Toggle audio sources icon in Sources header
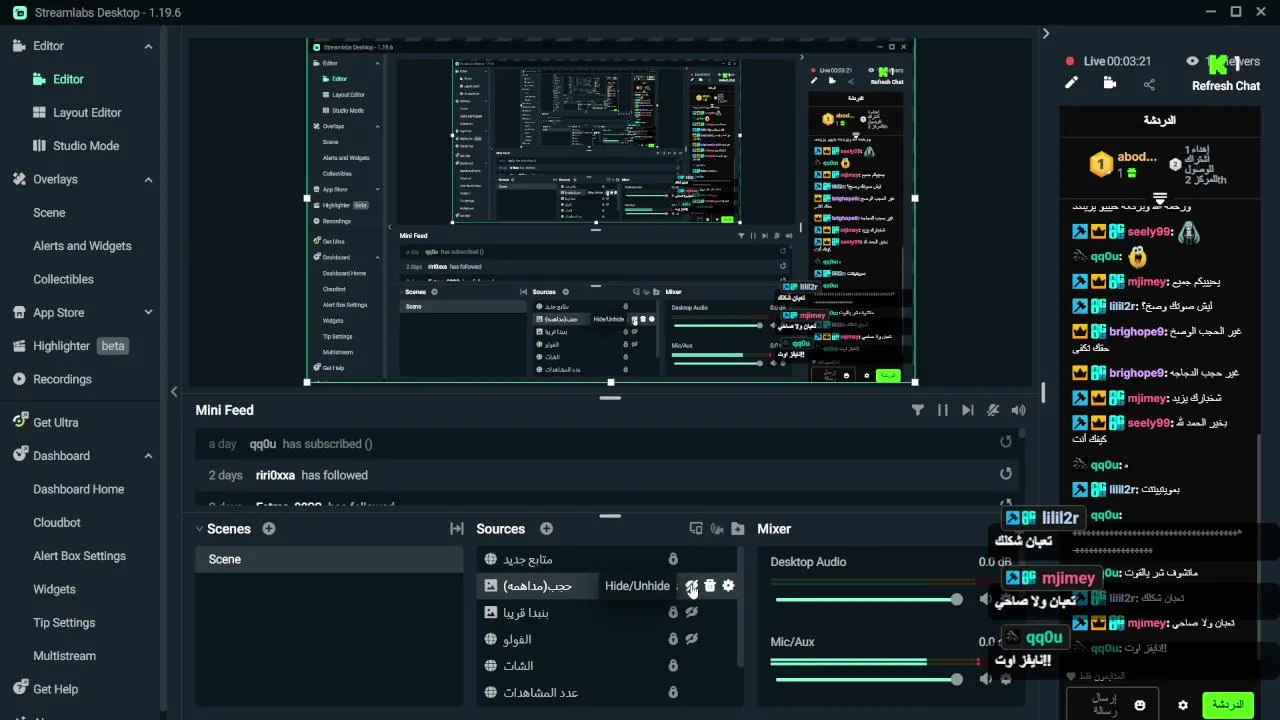This screenshot has height=720, width=1280. pyautogui.click(x=717, y=529)
